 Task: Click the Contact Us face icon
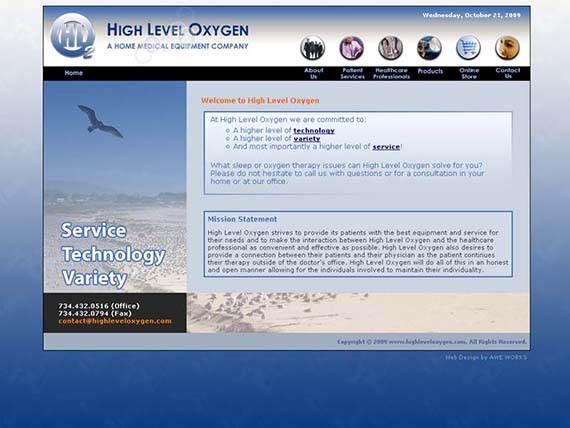point(507,48)
